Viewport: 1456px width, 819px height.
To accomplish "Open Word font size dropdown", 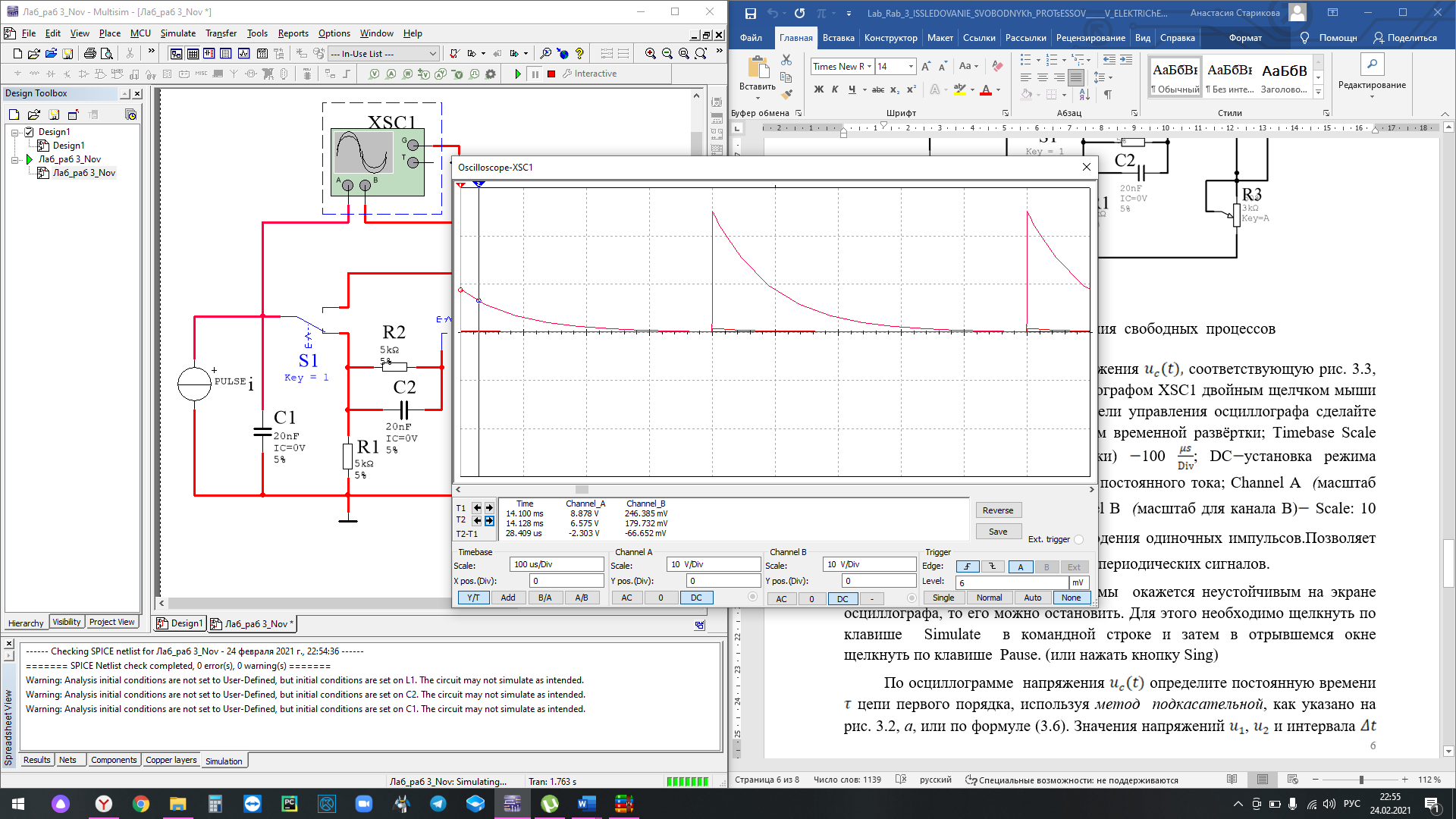I will pyautogui.click(x=911, y=67).
